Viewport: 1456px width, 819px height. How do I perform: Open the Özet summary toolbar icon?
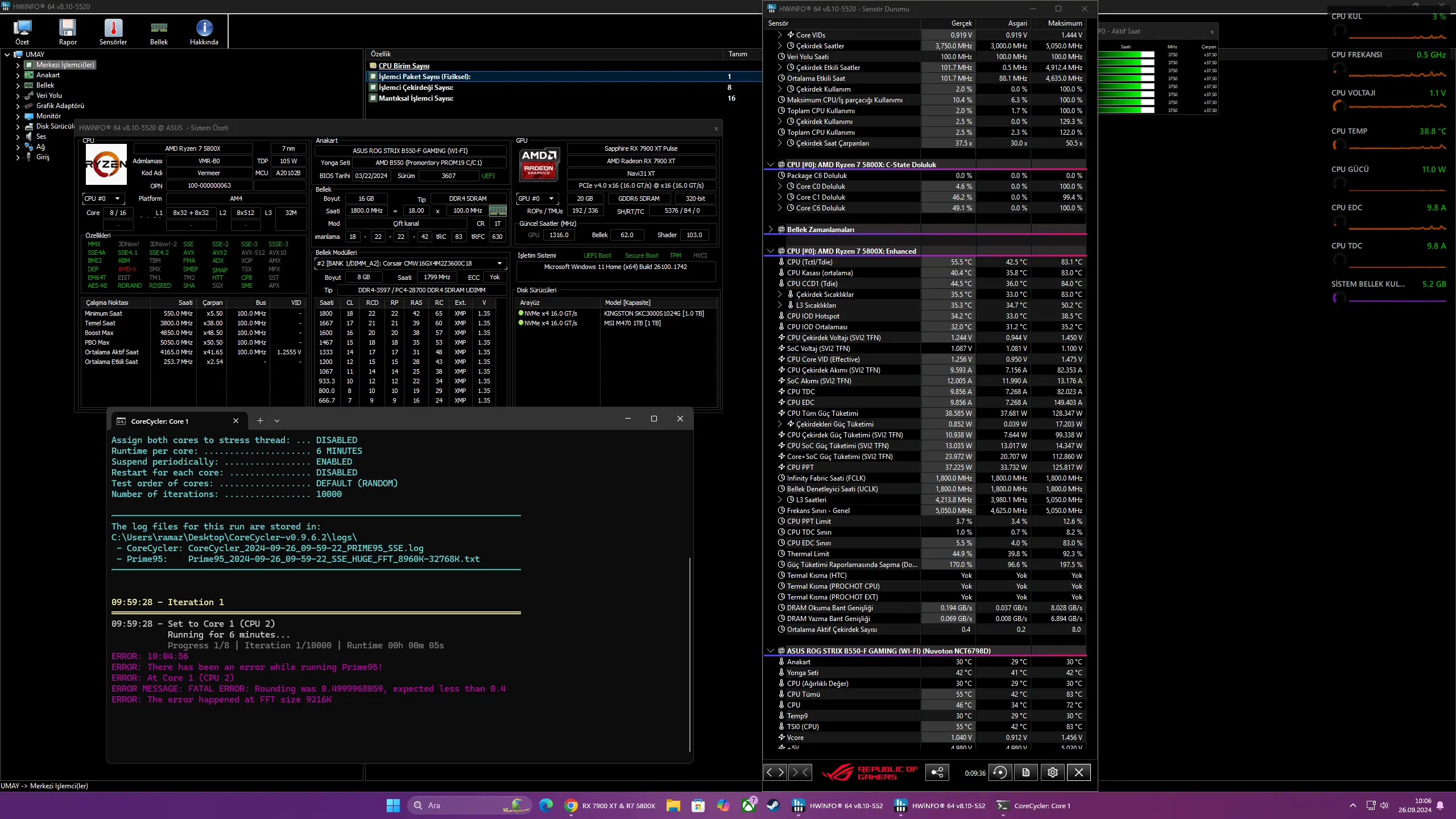coord(22,32)
